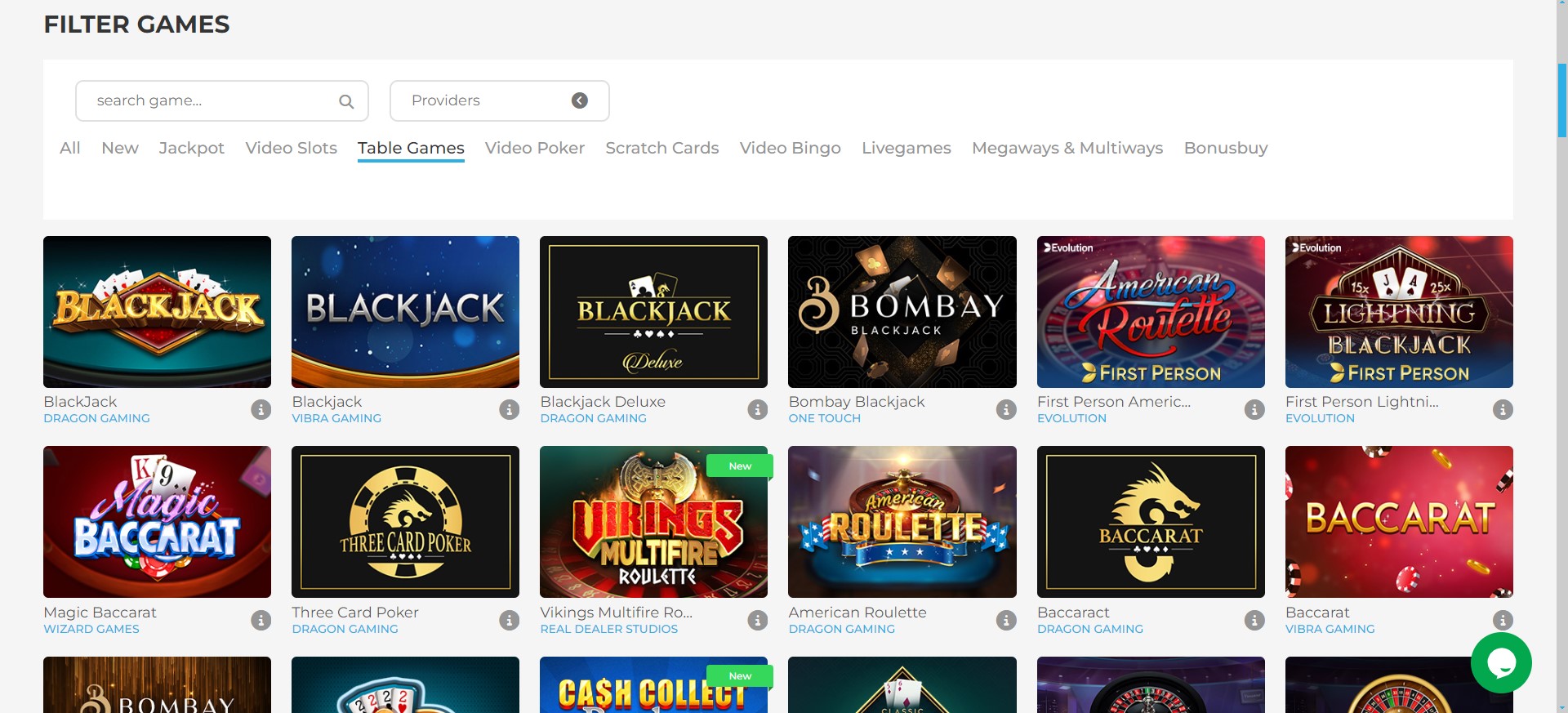Open Vikings Multifire Roulette thumbnail
Viewport: 1568px width, 713px height.
[654, 522]
